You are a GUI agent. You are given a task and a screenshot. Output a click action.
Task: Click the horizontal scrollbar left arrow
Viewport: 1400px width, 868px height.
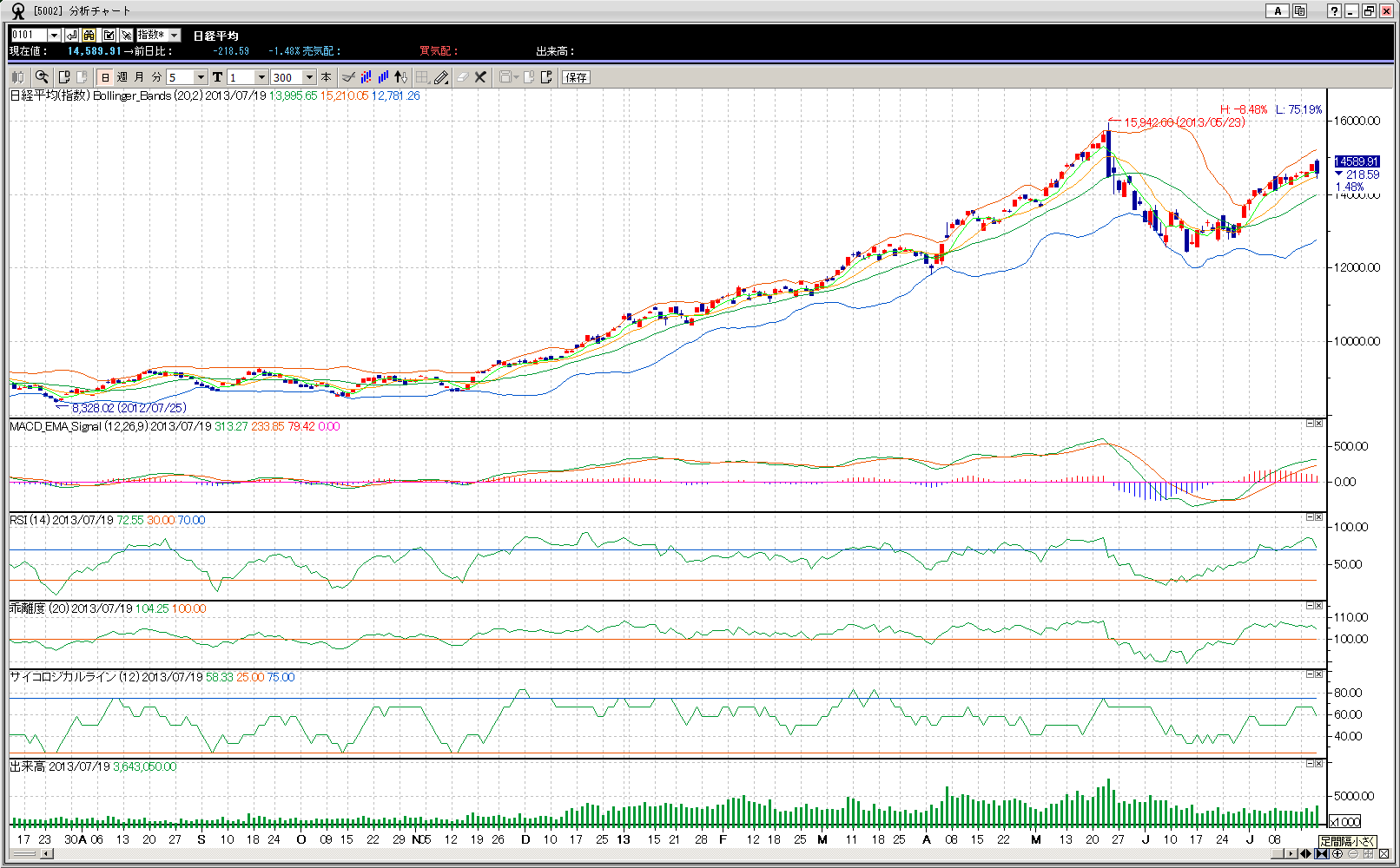click(x=45, y=854)
